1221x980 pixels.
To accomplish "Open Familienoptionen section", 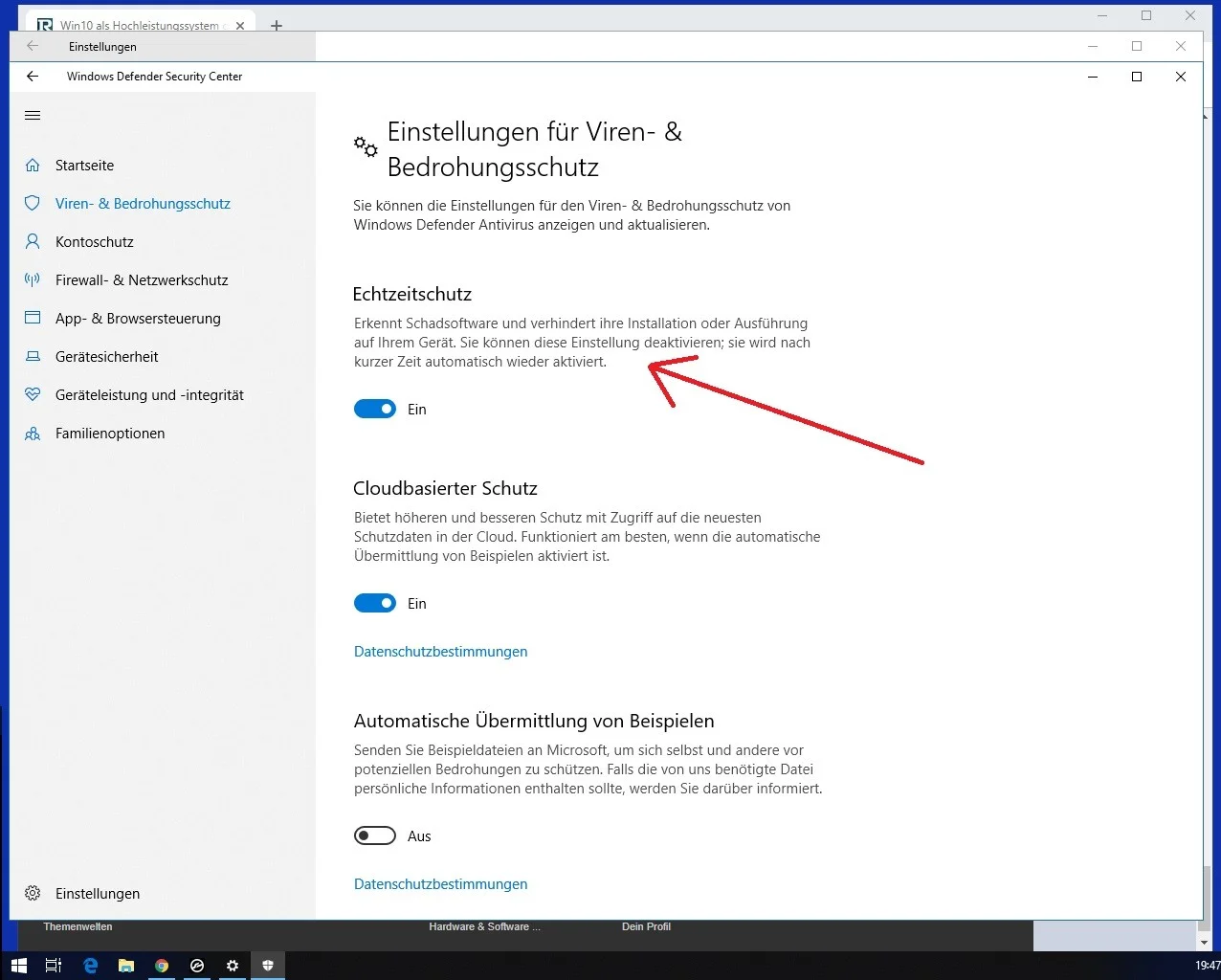I will (x=110, y=434).
